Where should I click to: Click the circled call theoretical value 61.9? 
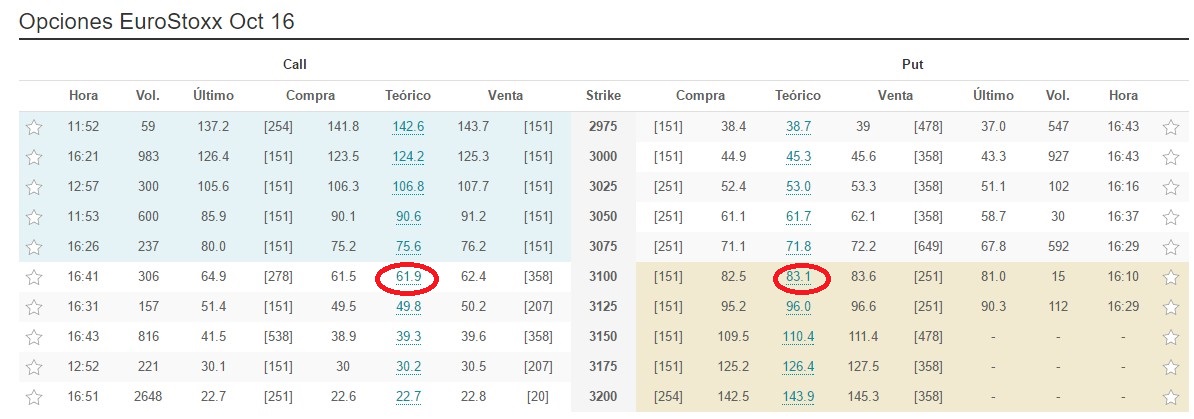(x=408, y=277)
